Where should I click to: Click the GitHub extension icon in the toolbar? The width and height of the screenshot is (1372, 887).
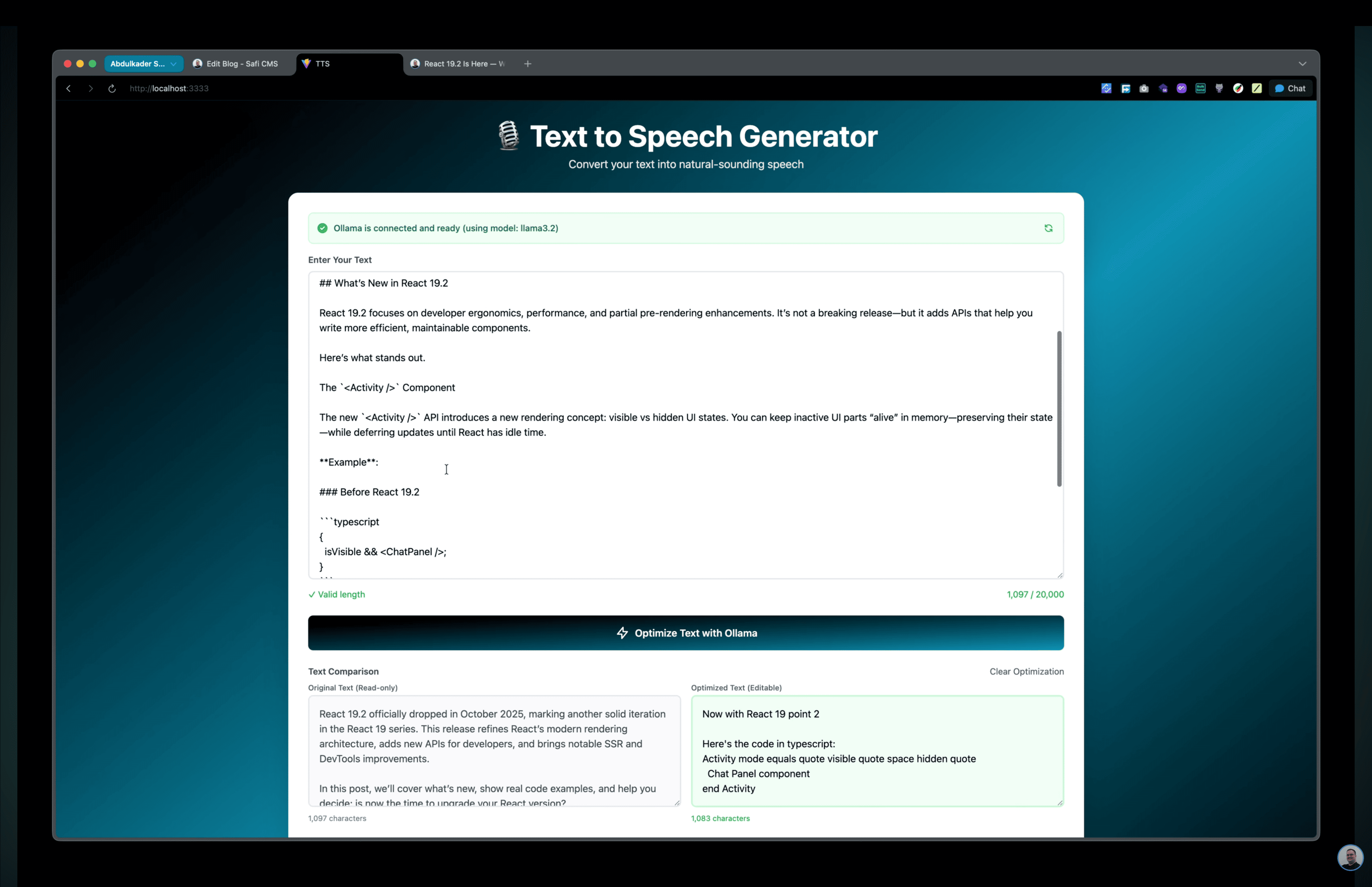pos(1220,88)
